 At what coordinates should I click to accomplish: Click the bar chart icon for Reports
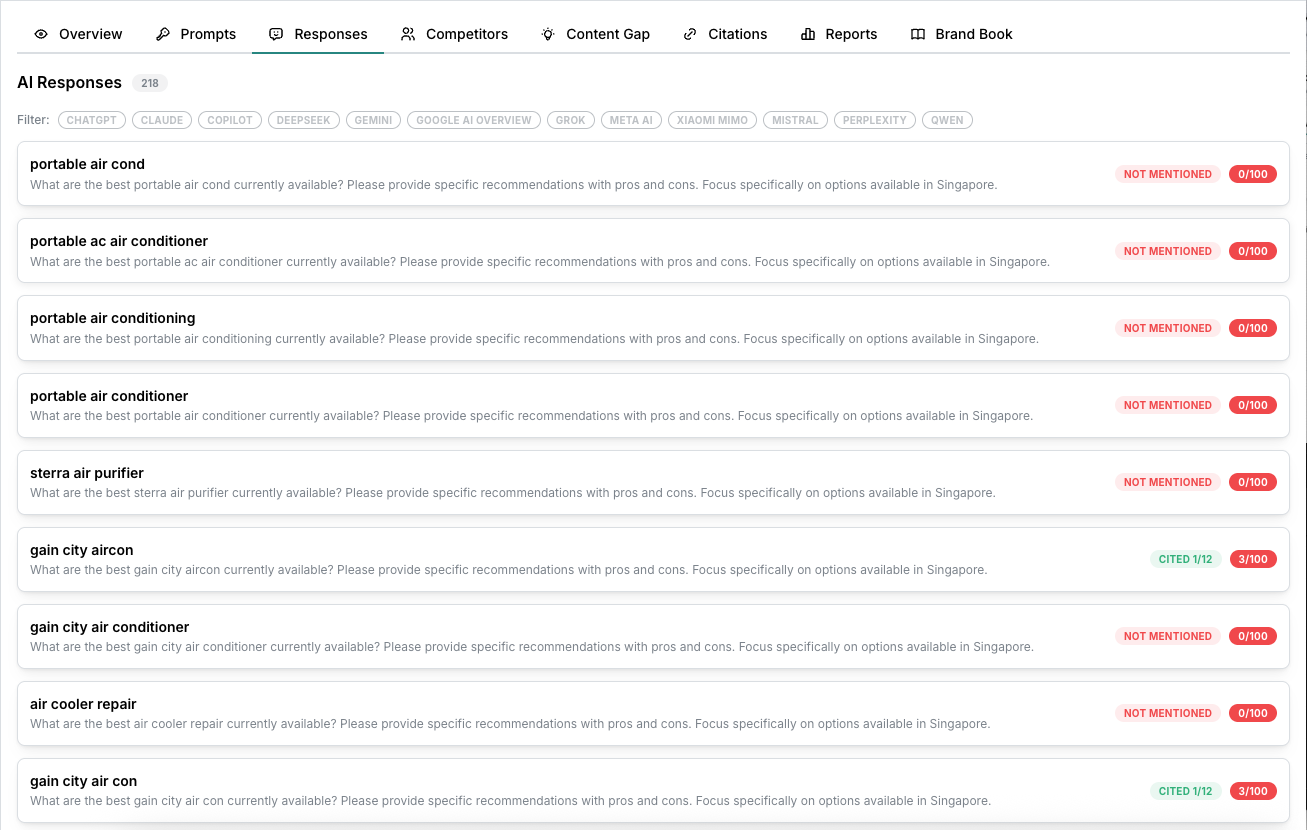[x=808, y=34]
